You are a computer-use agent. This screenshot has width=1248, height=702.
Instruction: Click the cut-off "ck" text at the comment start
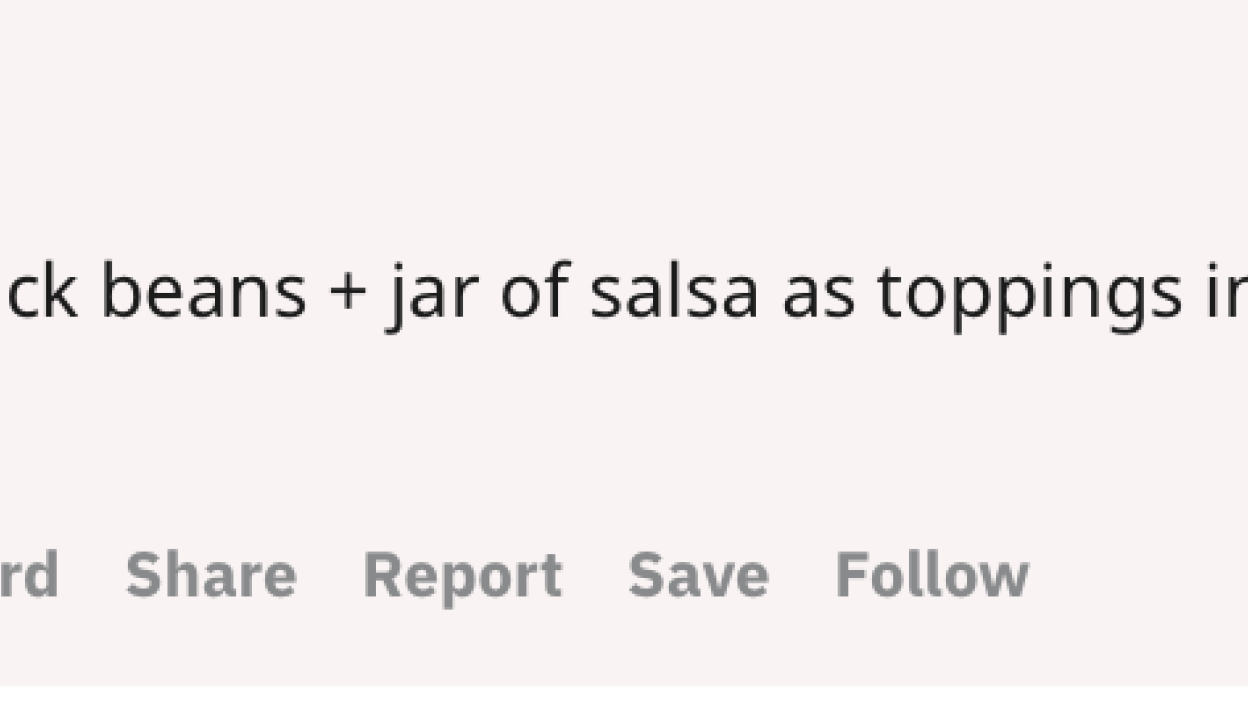(x=40, y=293)
